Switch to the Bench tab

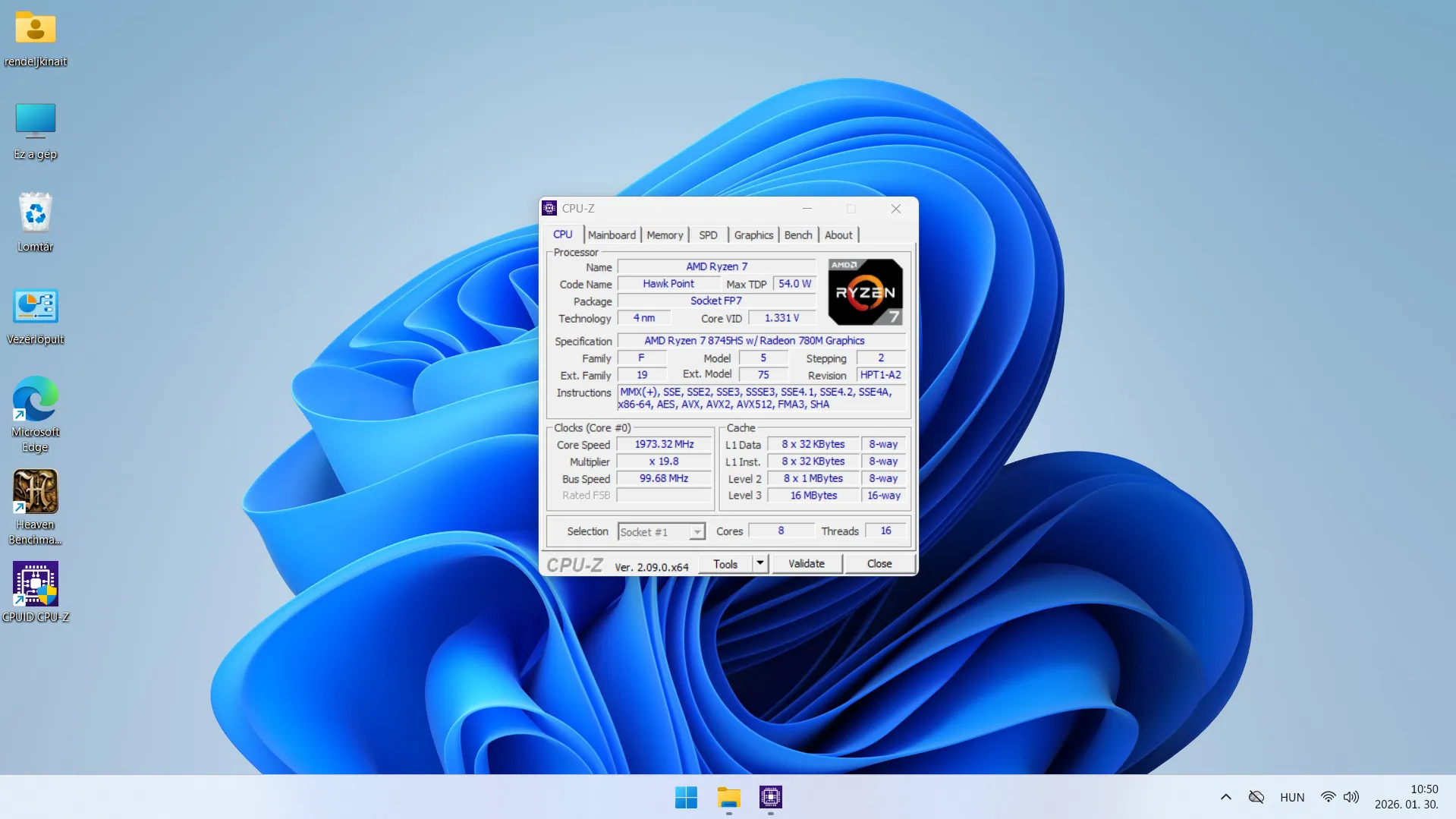point(798,235)
